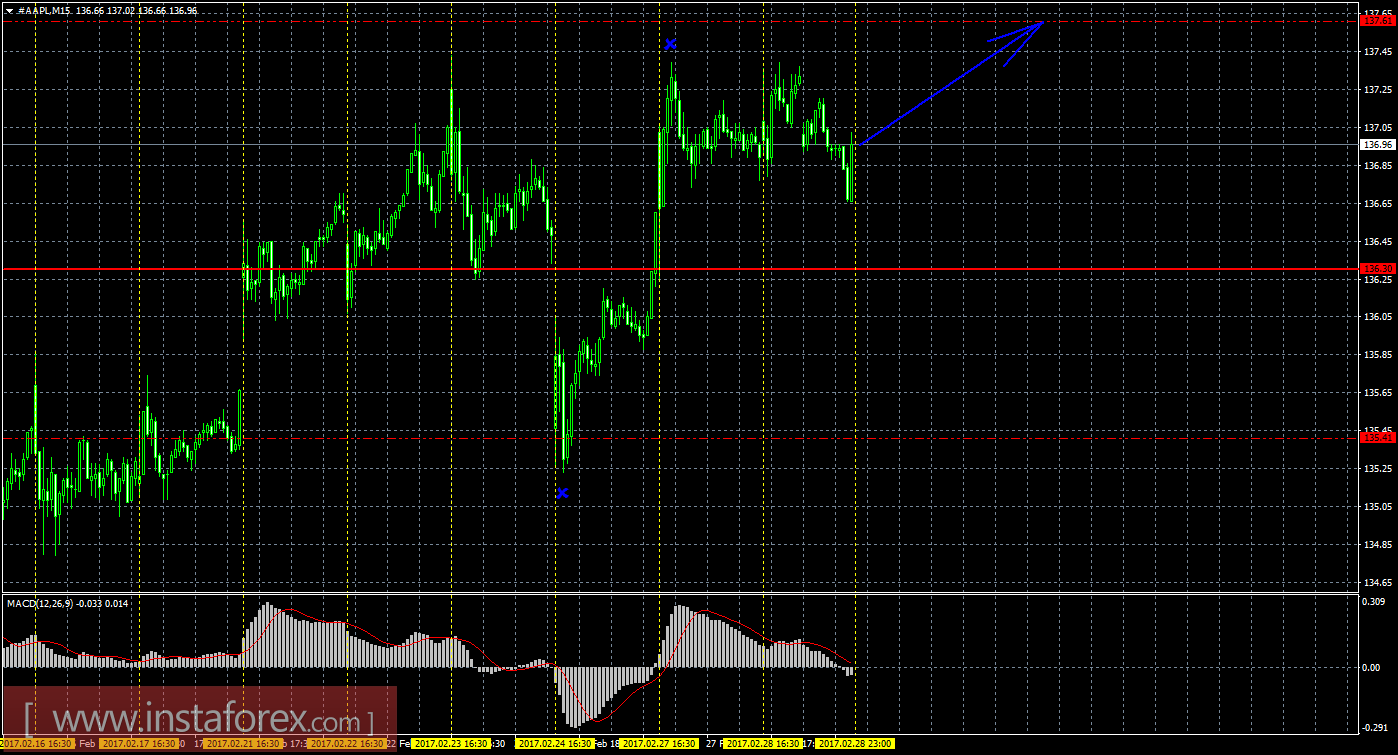Select the 2017.02.28 16:30 time marker

pyautogui.click(x=762, y=744)
